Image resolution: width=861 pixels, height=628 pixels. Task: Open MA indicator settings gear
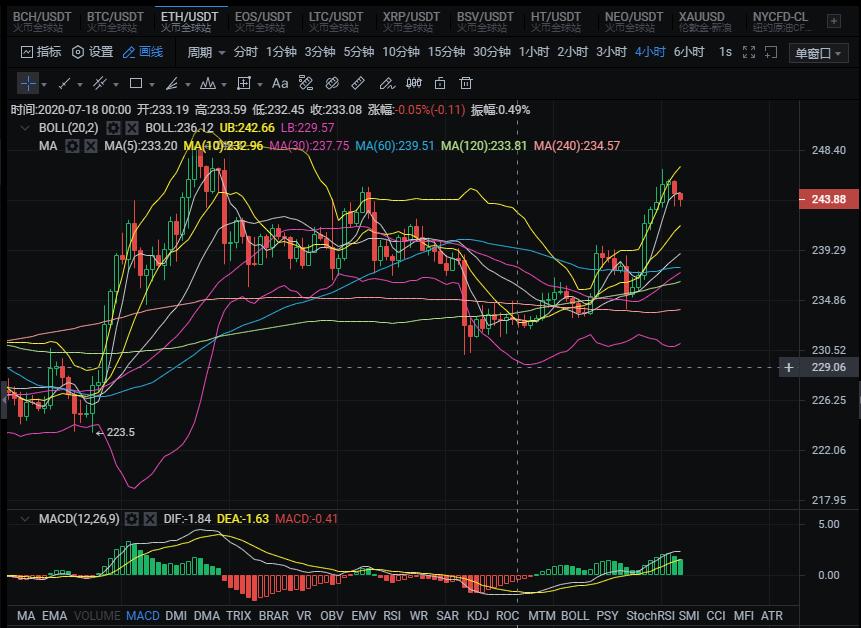[72, 146]
